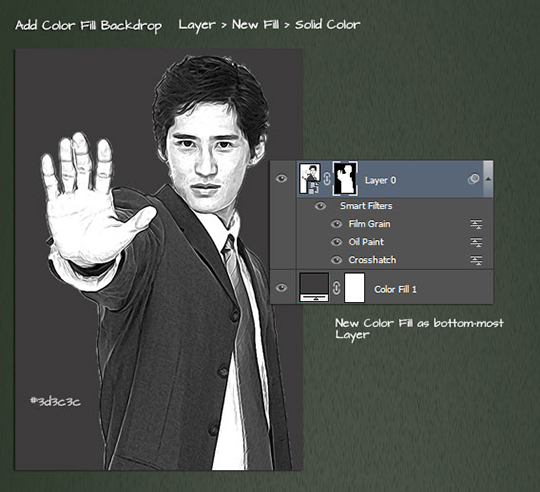Screen dimensions: 540x492
Task: Click the Layer 0 smart filter indicator icon
Action: point(474,179)
